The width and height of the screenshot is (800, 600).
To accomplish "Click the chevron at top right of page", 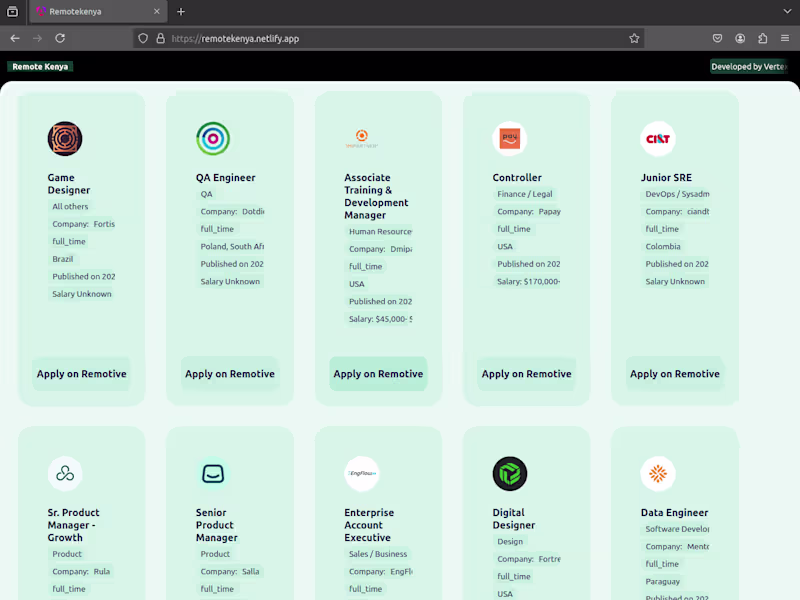I will point(789,13).
